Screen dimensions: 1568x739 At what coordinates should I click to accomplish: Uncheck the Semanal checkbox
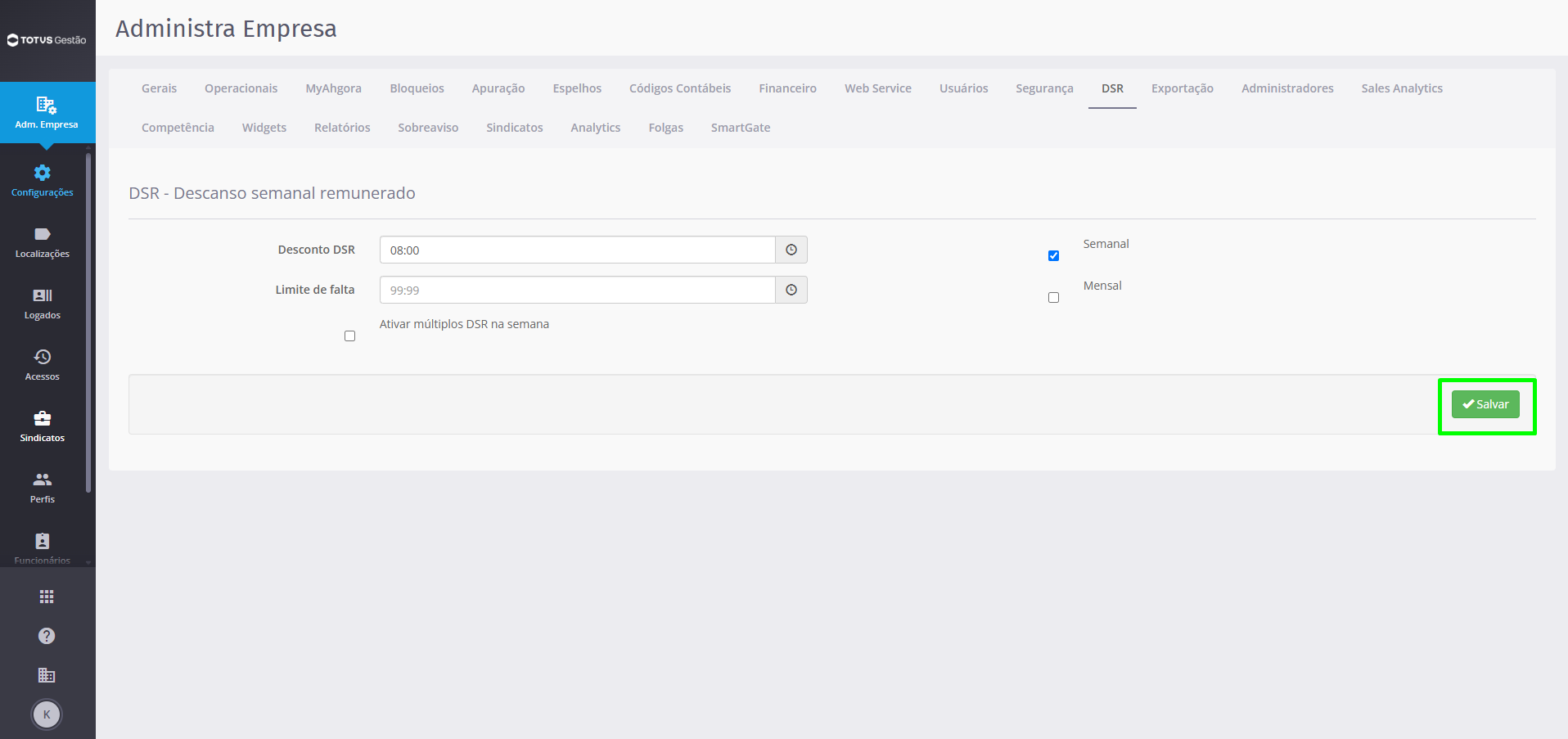pos(1053,255)
